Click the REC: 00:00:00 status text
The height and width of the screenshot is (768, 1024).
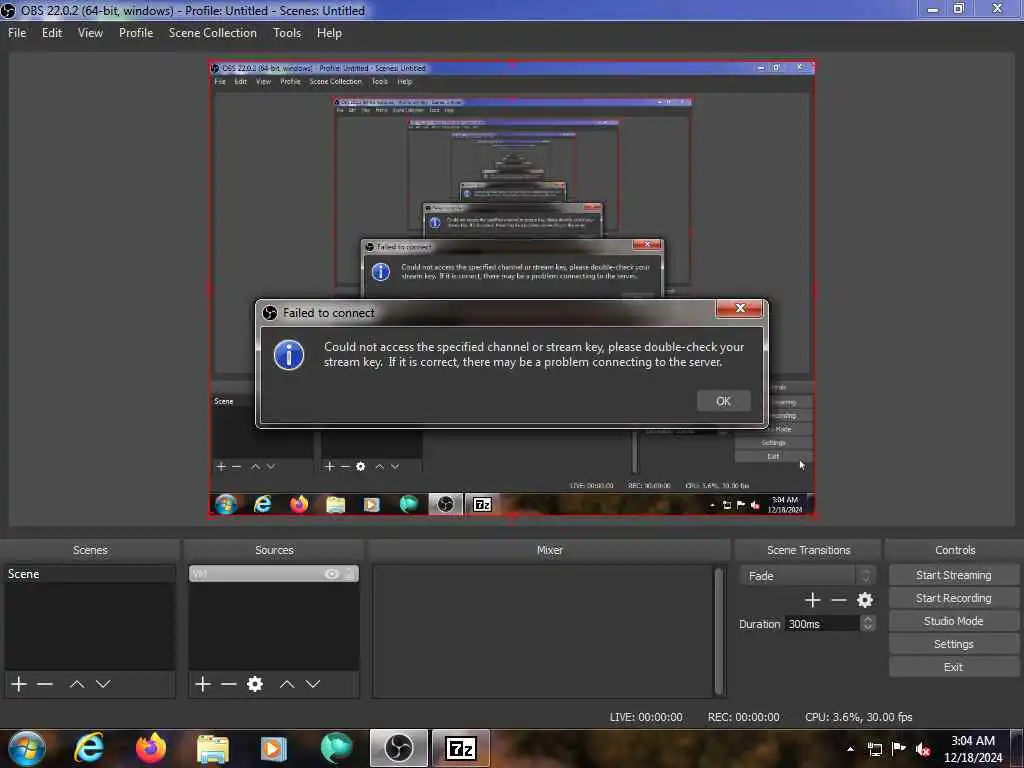coord(743,717)
